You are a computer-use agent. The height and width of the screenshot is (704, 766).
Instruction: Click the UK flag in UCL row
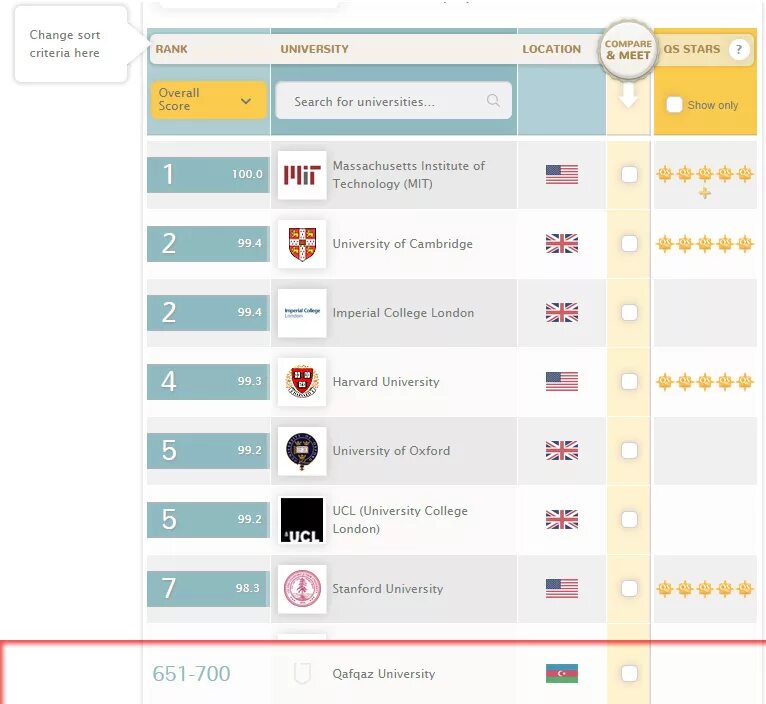[562, 519]
